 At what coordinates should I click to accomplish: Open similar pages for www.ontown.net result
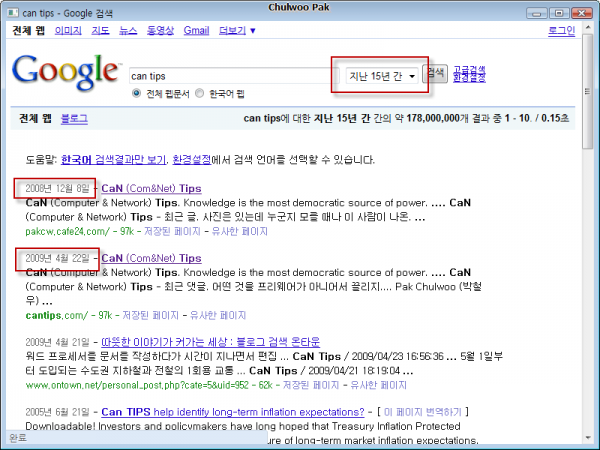[378, 385]
